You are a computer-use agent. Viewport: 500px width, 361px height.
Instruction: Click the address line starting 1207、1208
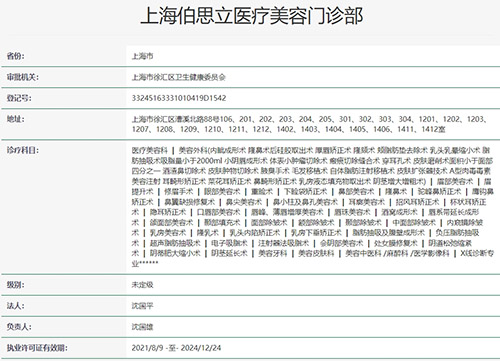click(288, 129)
